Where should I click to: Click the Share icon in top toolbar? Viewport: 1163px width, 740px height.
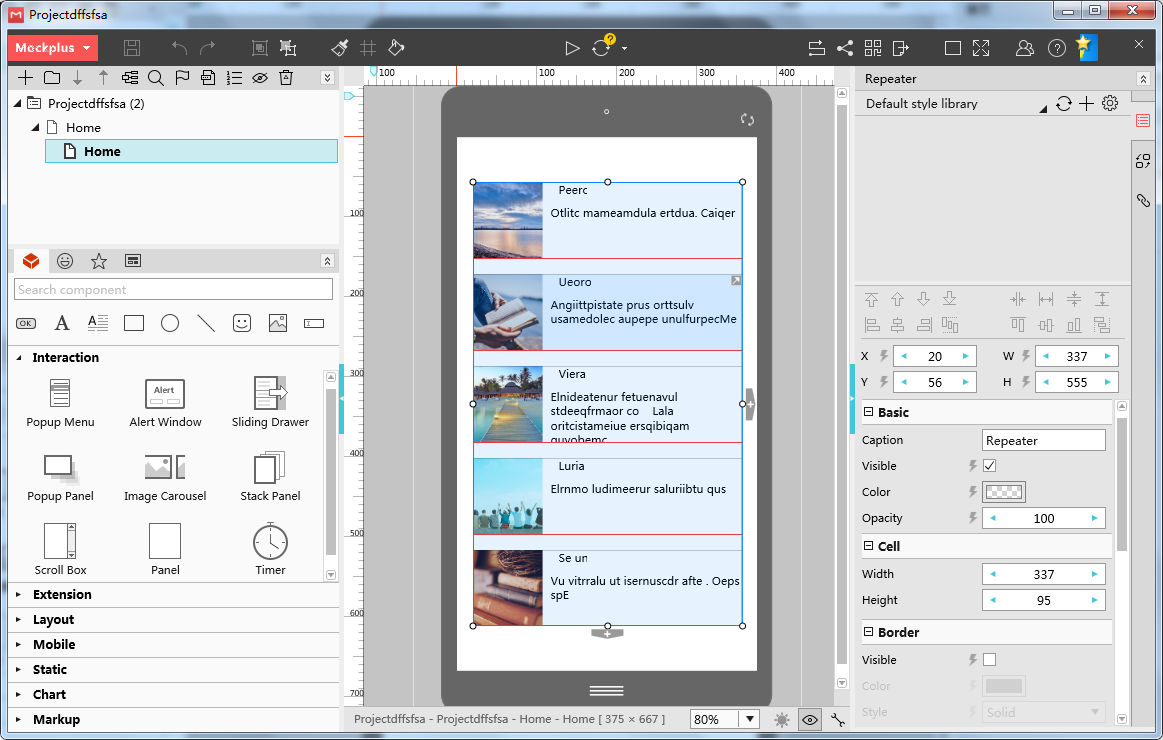coord(845,48)
